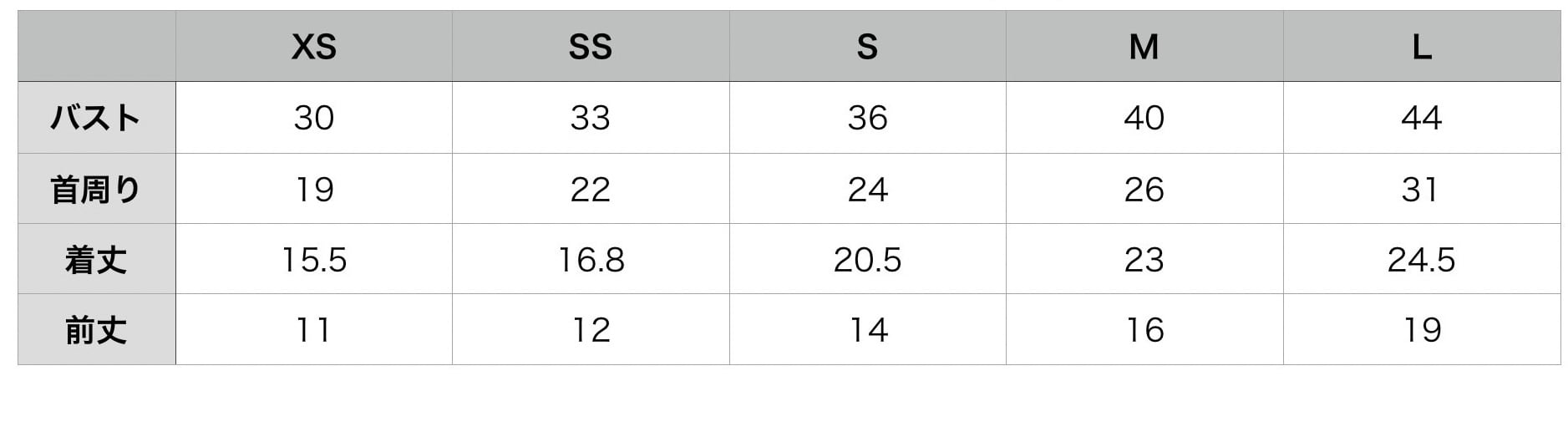Image resolution: width=1568 pixels, height=442 pixels.
Task: Click the S size column header
Action: click(x=867, y=47)
